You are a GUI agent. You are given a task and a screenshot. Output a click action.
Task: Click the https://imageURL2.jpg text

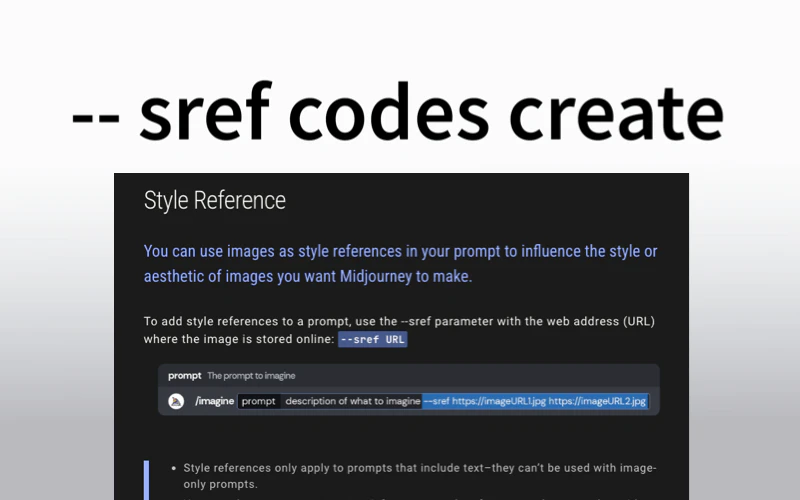597,401
